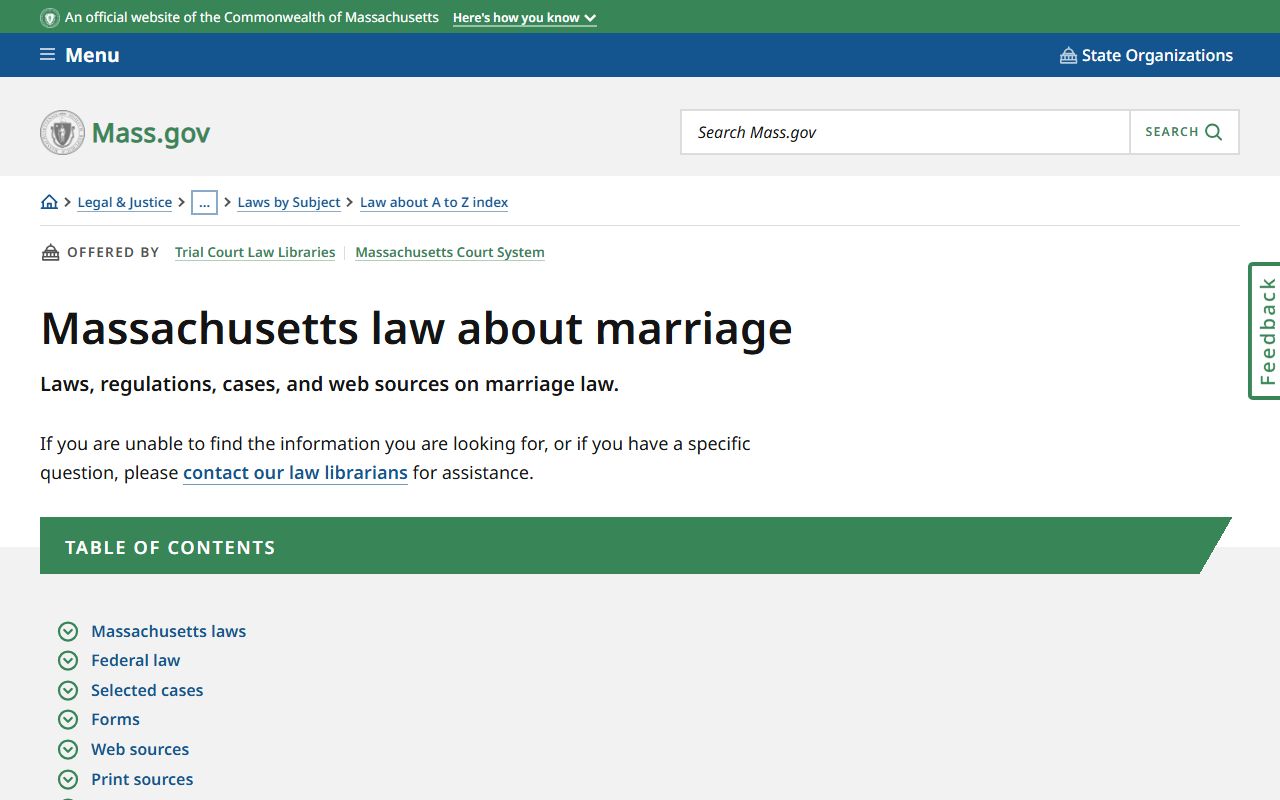Visit the Massachusetts Court System link
The width and height of the screenshot is (1280, 800).
coord(450,252)
